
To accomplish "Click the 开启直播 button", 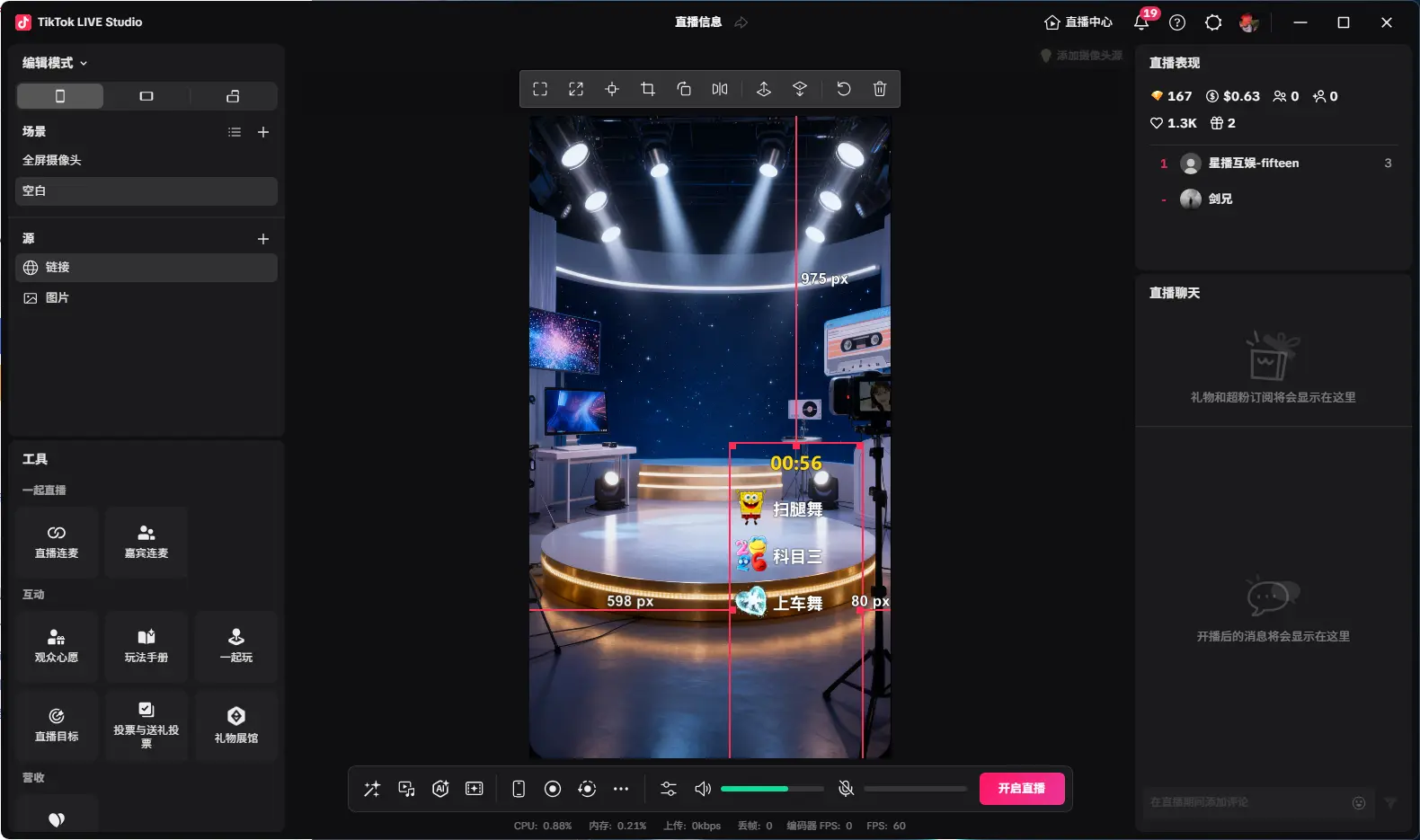I will pos(1022,789).
